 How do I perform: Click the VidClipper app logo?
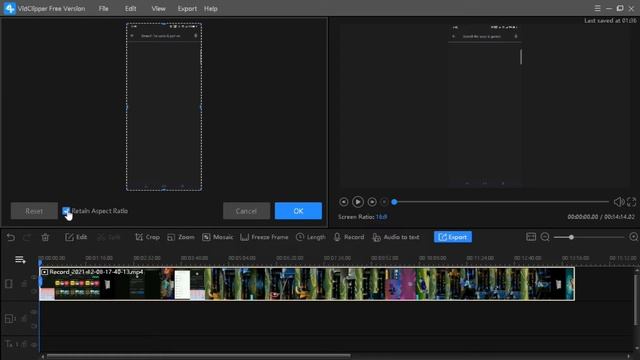pos(10,8)
